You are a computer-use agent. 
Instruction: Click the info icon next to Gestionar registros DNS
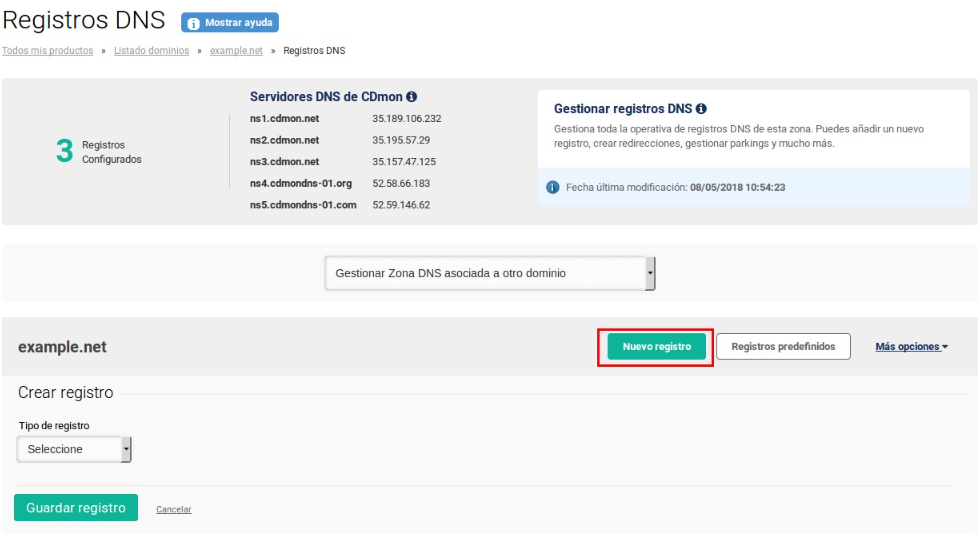coord(701,108)
